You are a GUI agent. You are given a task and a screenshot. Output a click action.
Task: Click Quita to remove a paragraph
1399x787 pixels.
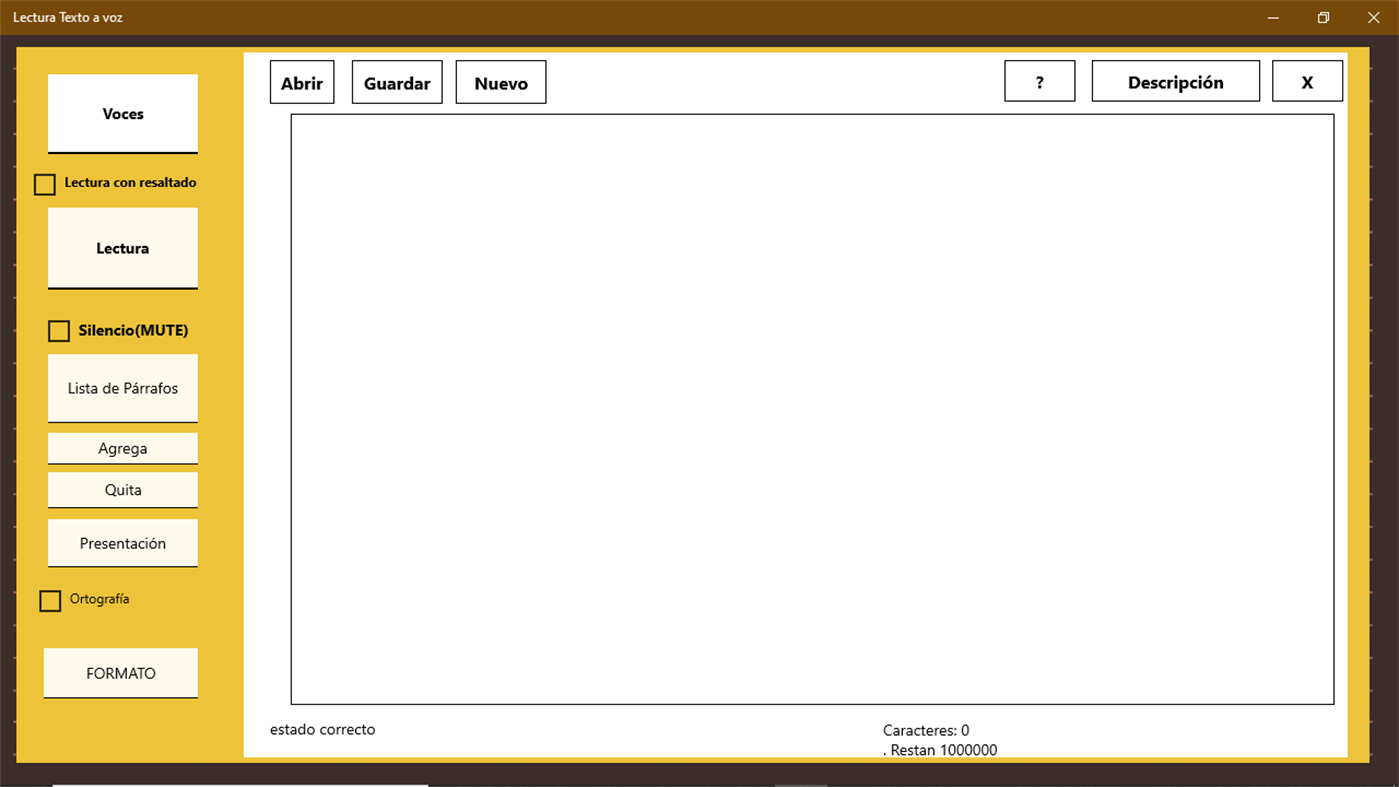click(122, 489)
